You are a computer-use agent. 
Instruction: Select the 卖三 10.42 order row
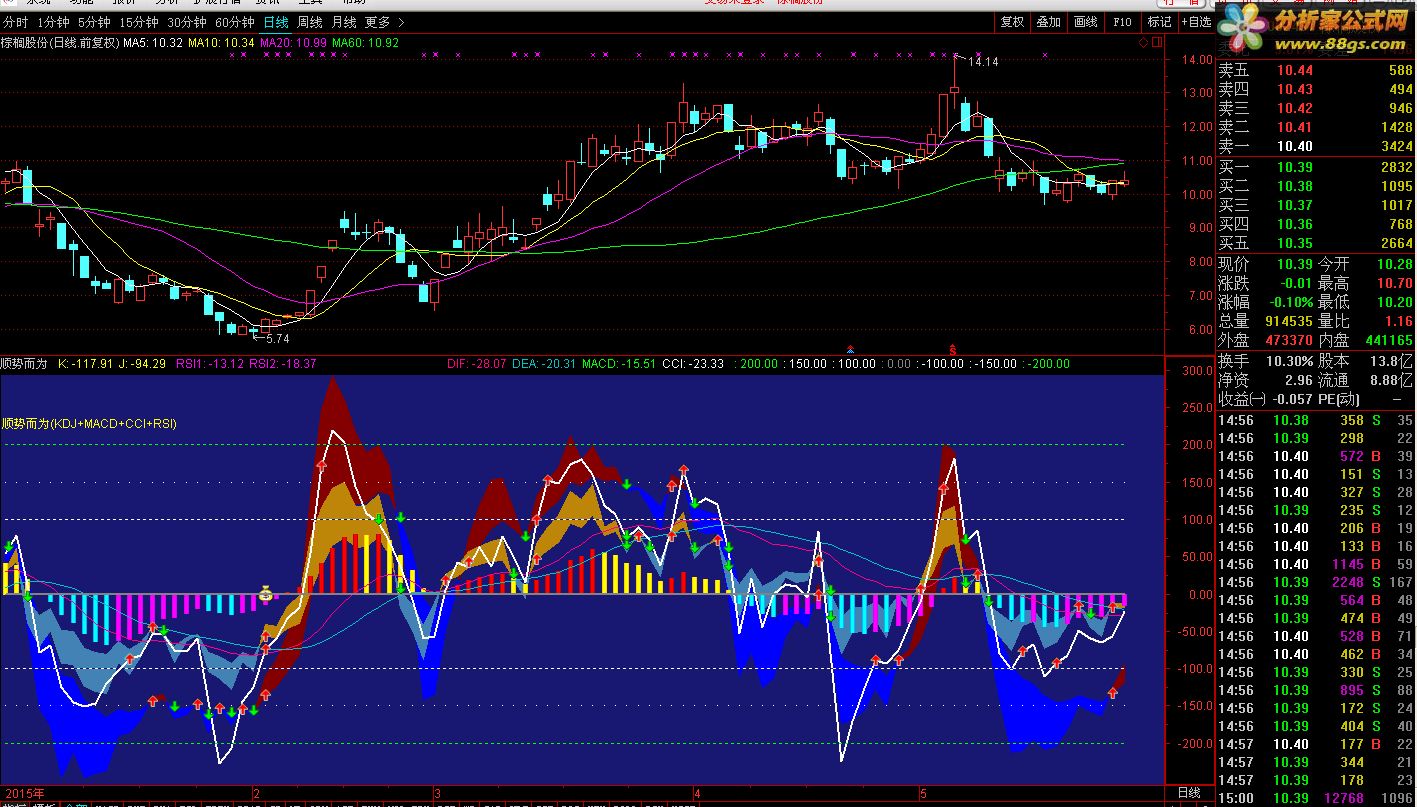tap(1316, 108)
